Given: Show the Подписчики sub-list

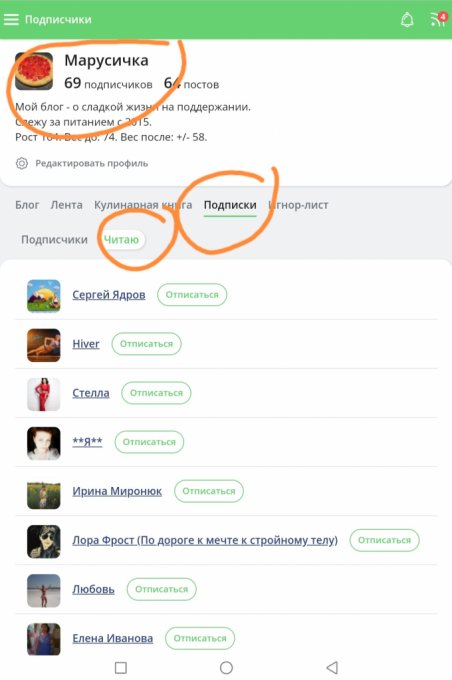Looking at the screenshot, I should tap(54, 239).
